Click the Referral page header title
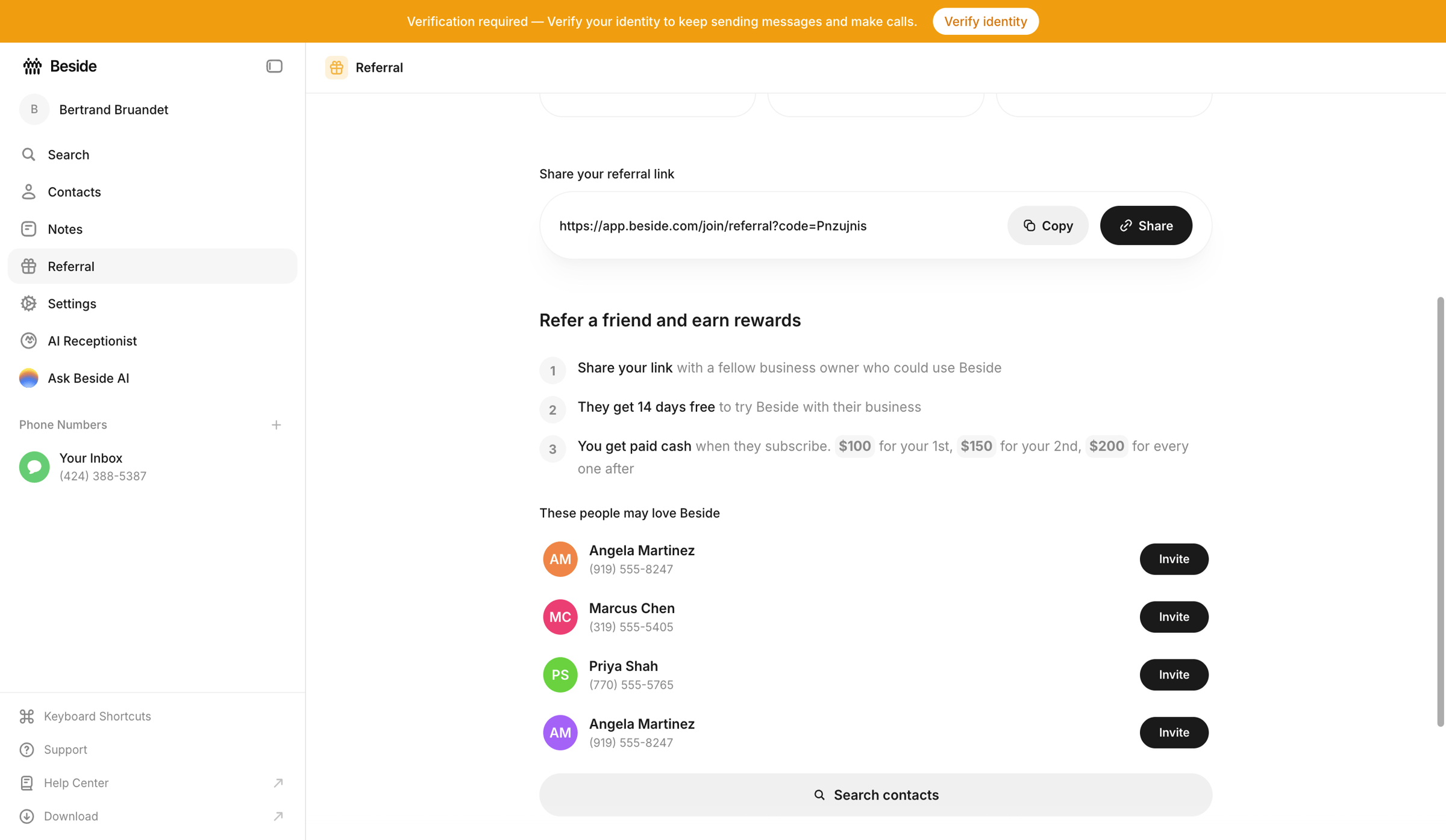Image resolution: width=1446 pixels, height=840 pixels. [x=379, y=67]
